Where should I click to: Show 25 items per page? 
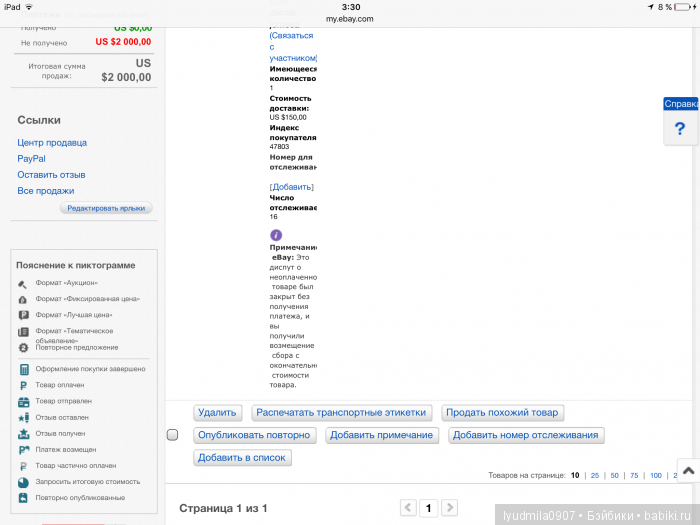(595, 476)
